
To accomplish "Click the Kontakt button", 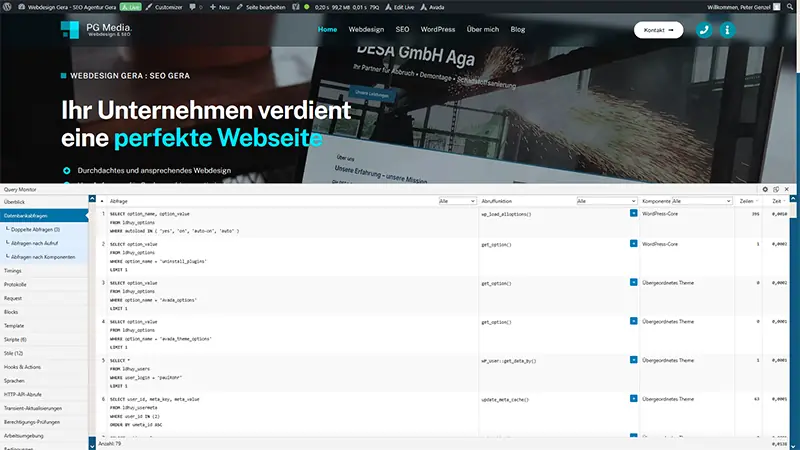I will [658, 30].
